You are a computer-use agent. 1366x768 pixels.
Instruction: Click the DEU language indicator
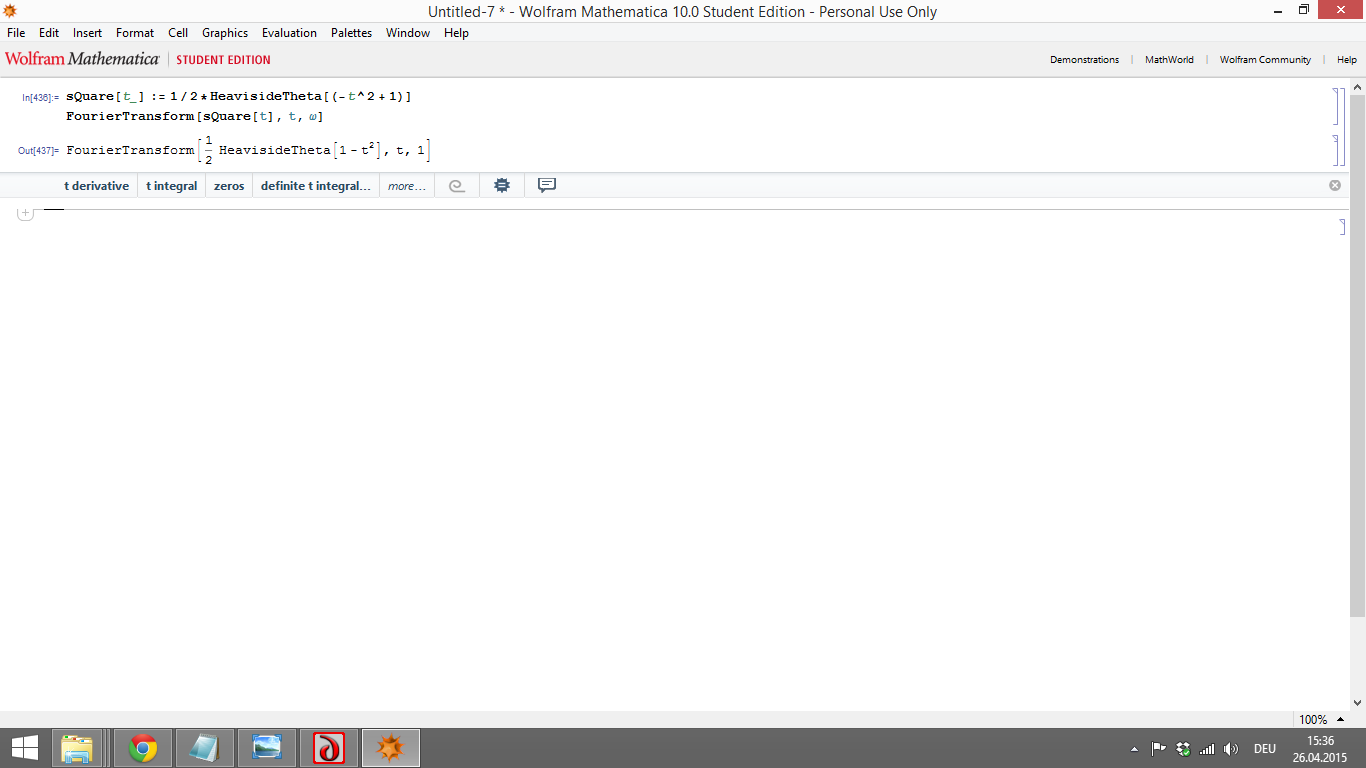1265,748
